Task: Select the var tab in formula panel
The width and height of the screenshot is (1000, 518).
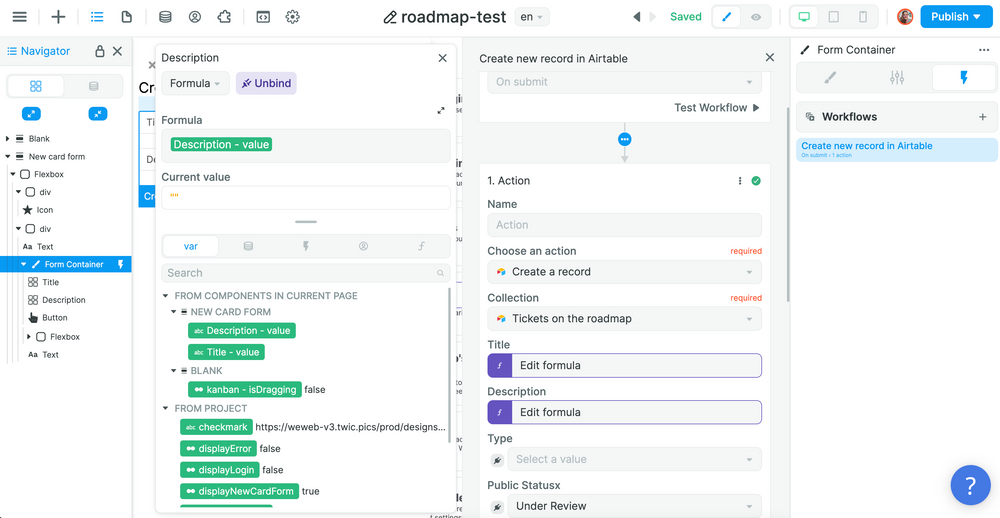Action: point(189,246)
